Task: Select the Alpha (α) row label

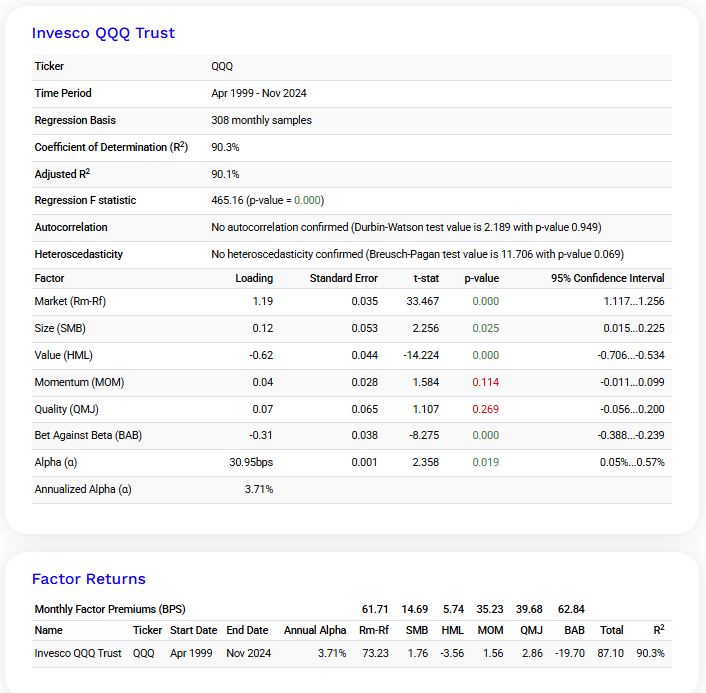Action: click(x=56, y=462)
